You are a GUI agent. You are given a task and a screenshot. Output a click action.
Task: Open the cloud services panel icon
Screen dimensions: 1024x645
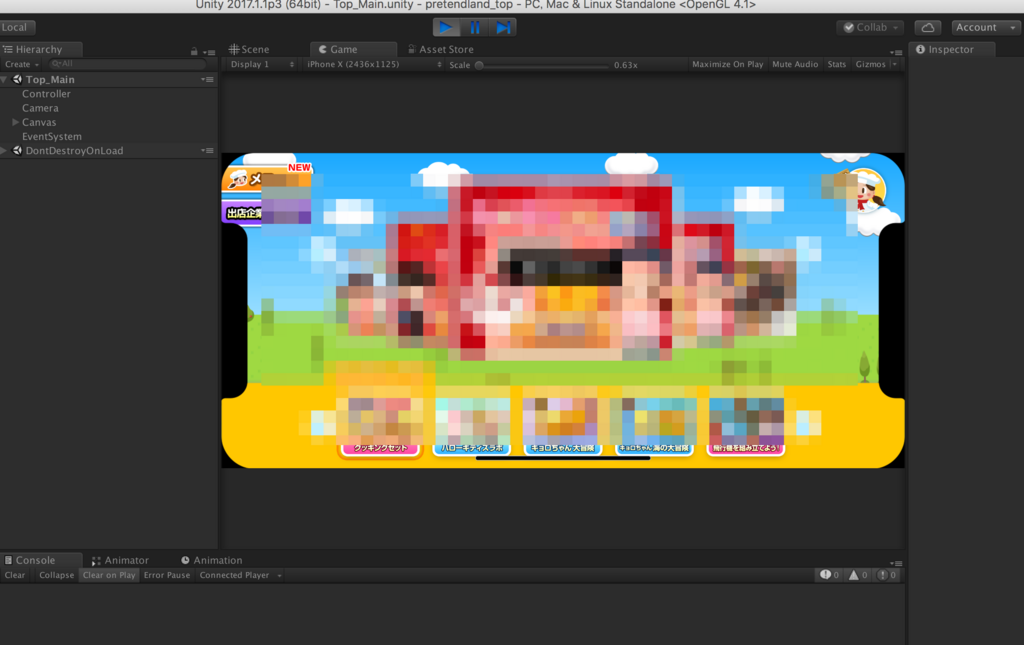(927, 27)
